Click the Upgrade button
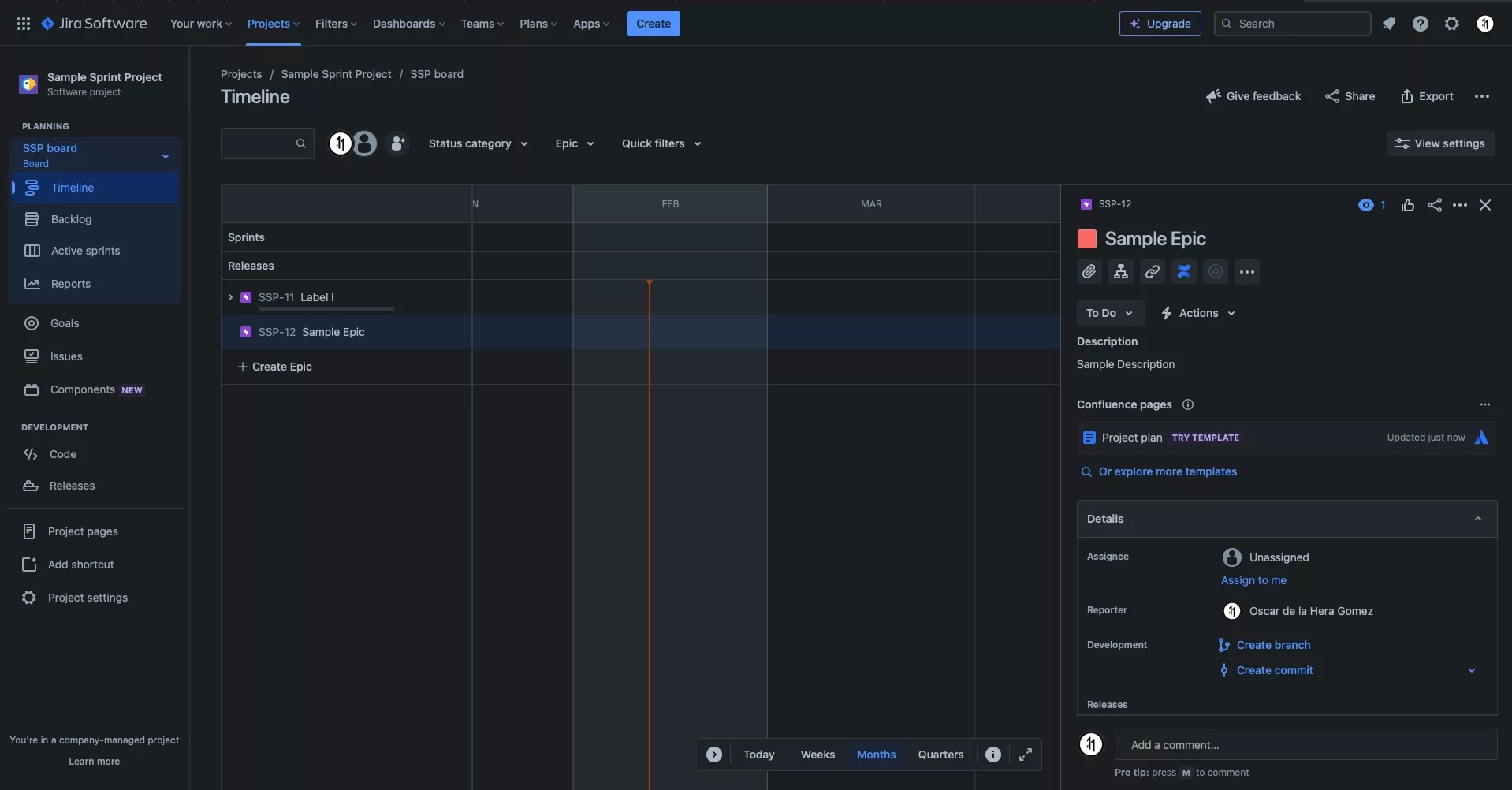1512x790 pixels. click(x=1160, y=24)
